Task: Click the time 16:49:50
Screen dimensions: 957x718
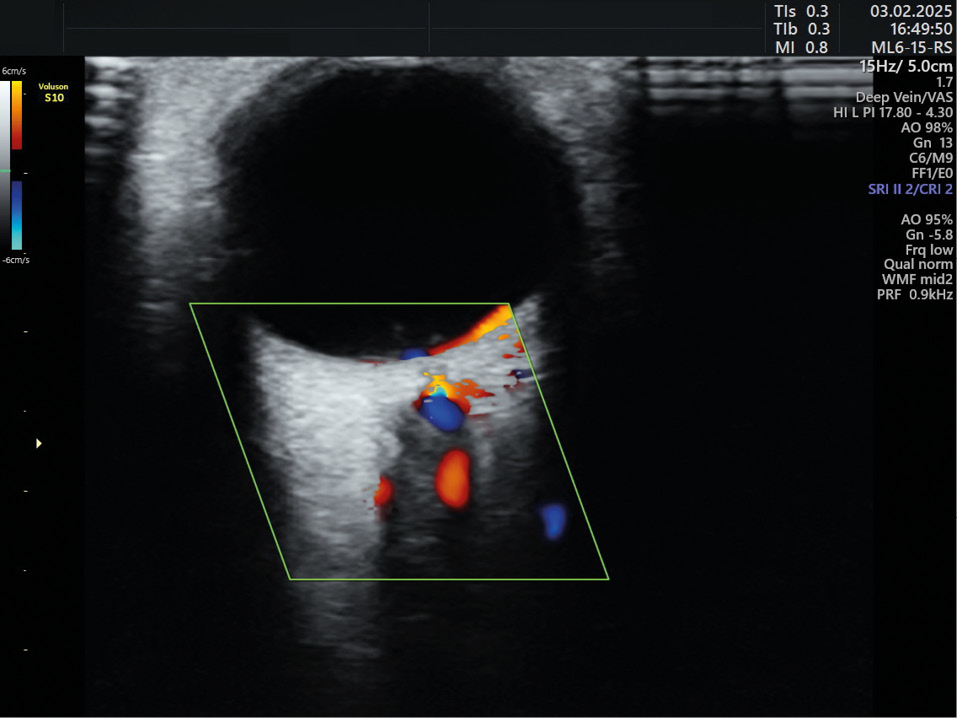Action: pos(920,29)
